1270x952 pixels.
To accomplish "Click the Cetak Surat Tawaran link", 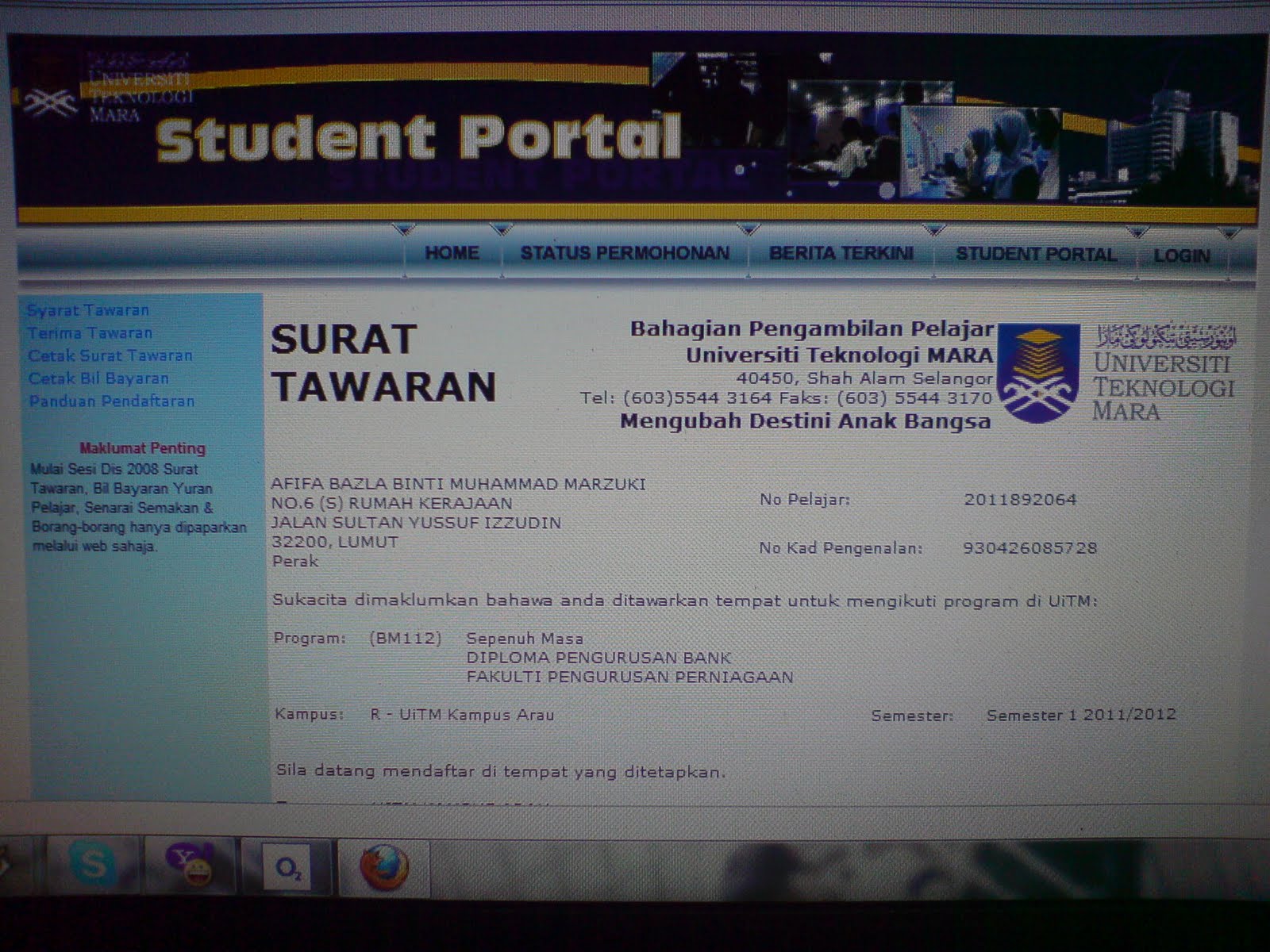I will coord(110,355).
